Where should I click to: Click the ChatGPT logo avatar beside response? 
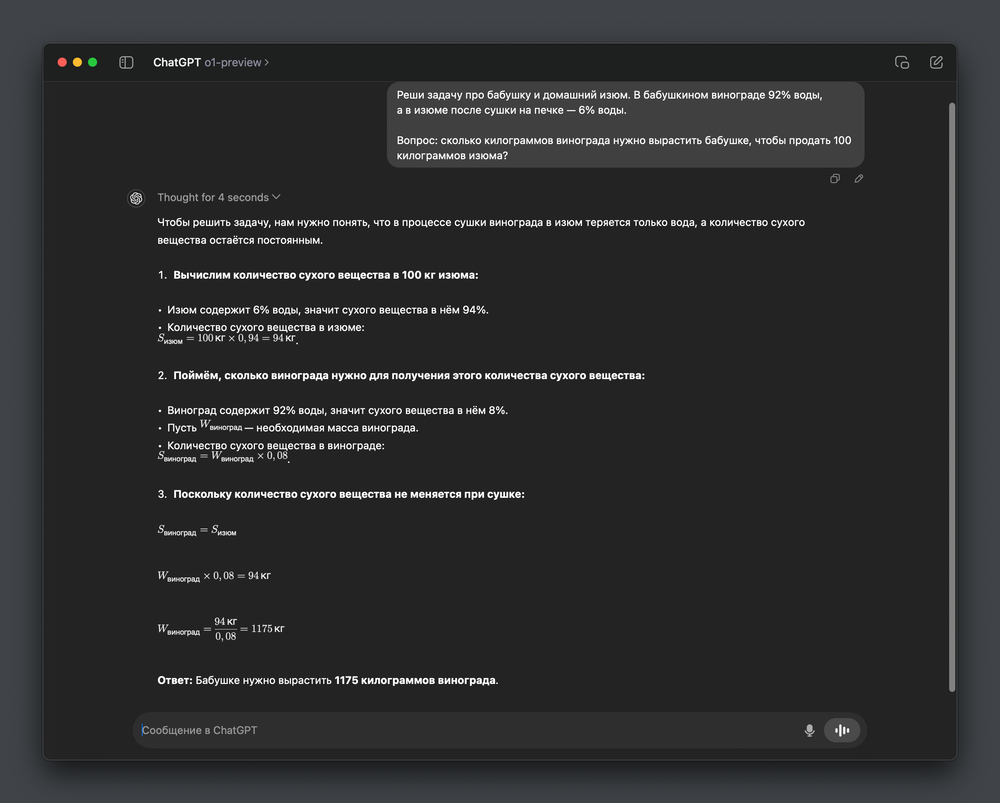point(135,198)
